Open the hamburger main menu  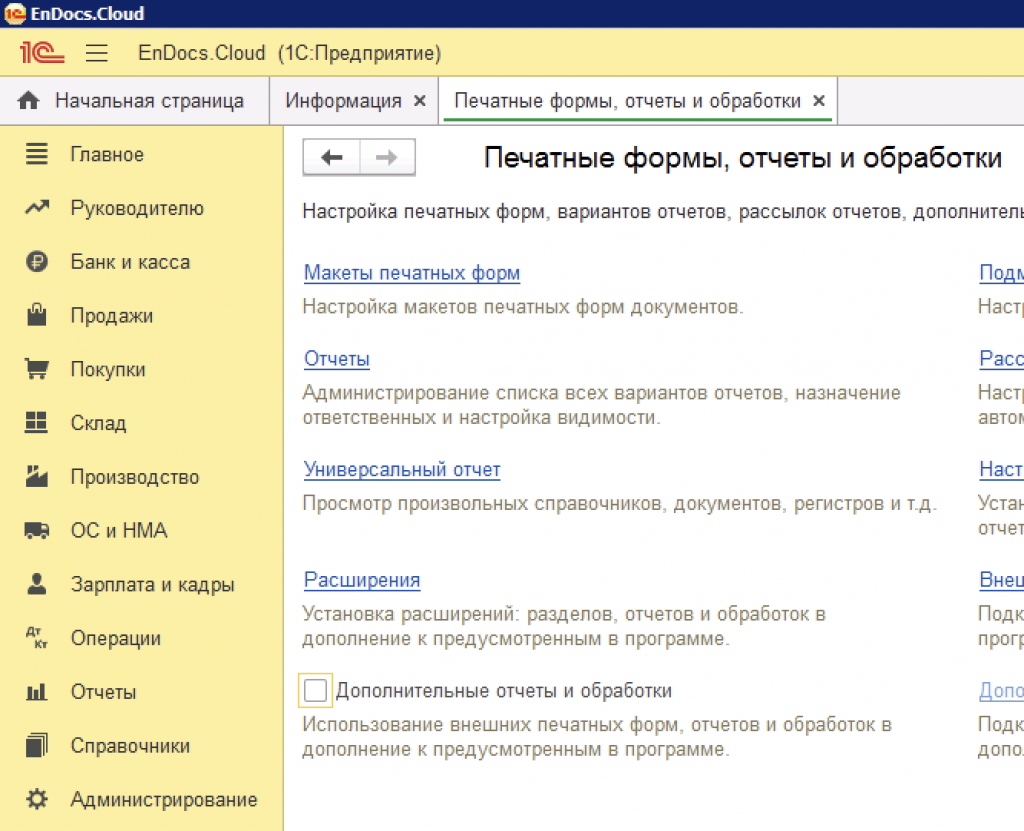coord(97,52)
